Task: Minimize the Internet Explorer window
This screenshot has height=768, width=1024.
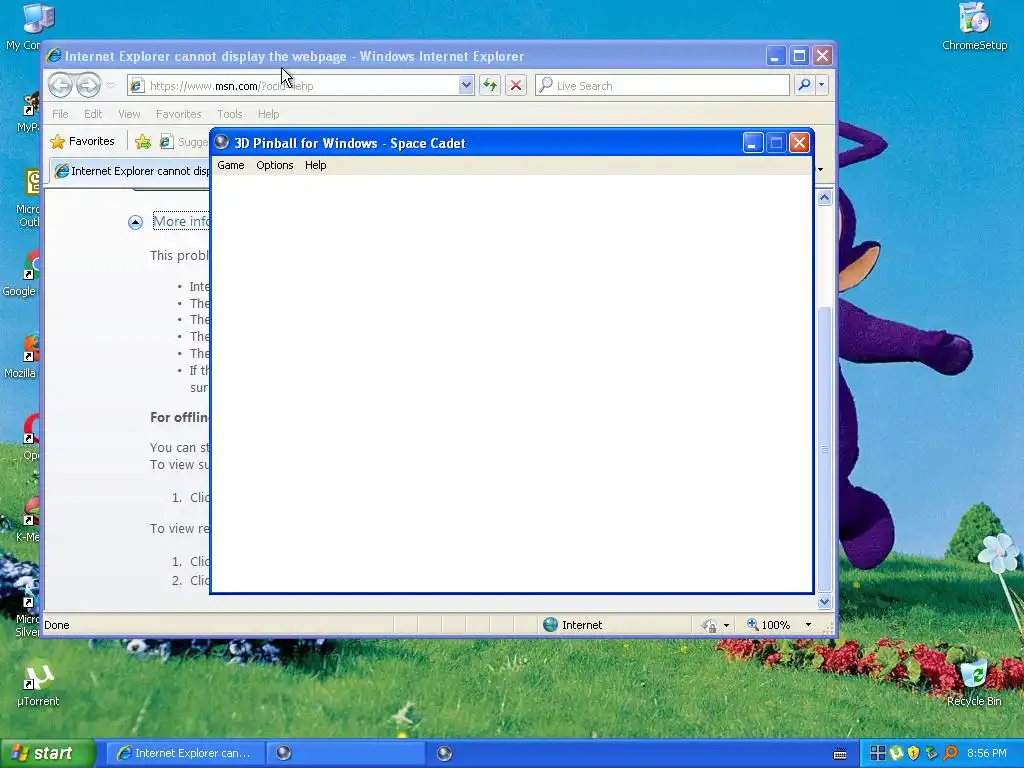Action: [775, 56]
